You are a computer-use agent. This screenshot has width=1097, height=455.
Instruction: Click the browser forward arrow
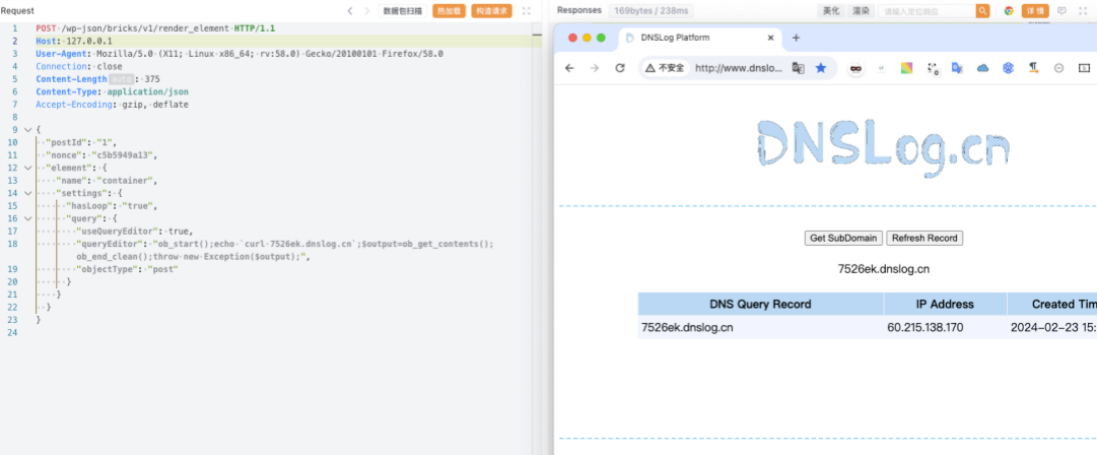pyautogui.click(x=595, y=68)
